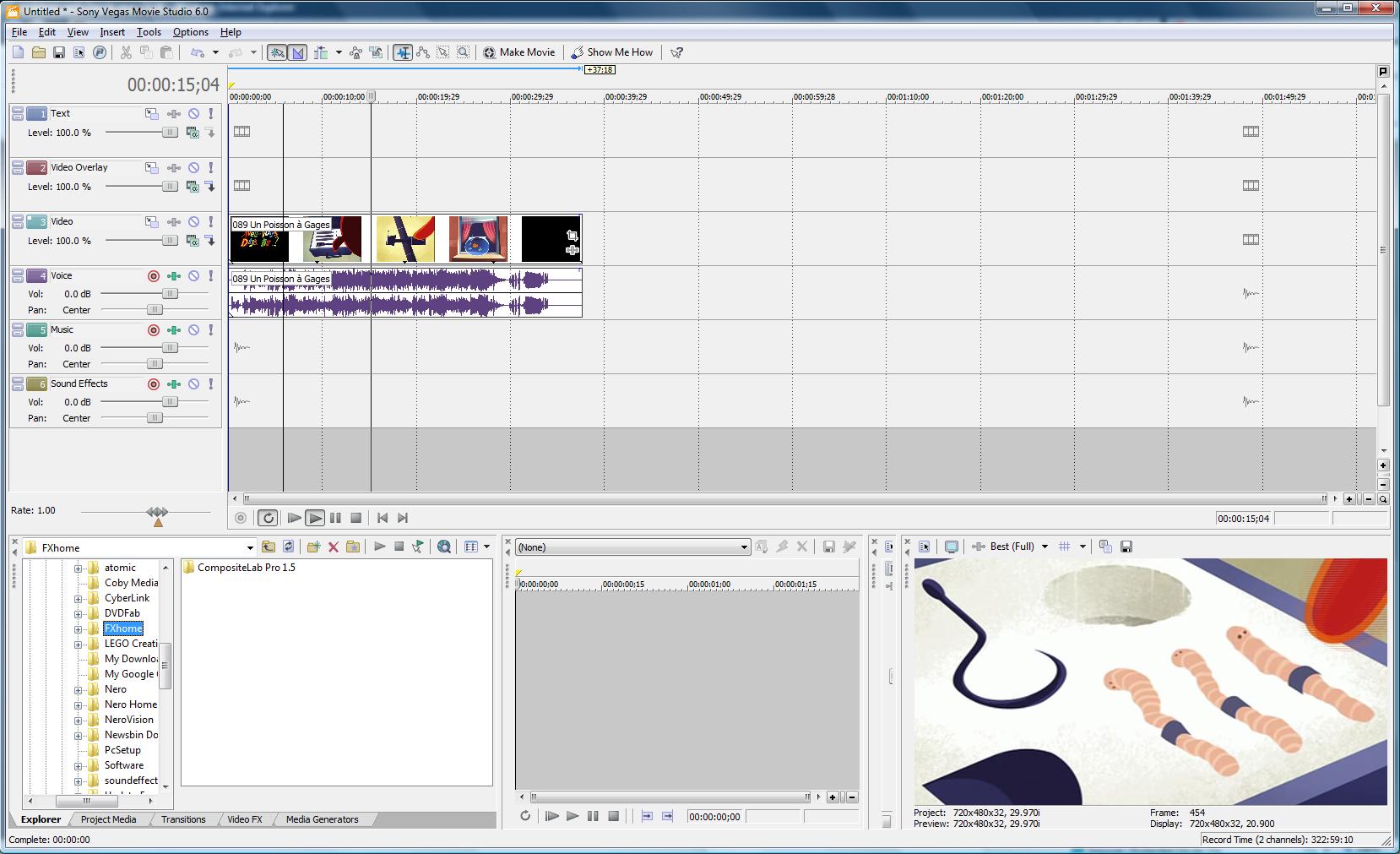Toggle loop playback in the transport bar
This screenshot has height=854, width=1400.
click(x=268, y=518)
